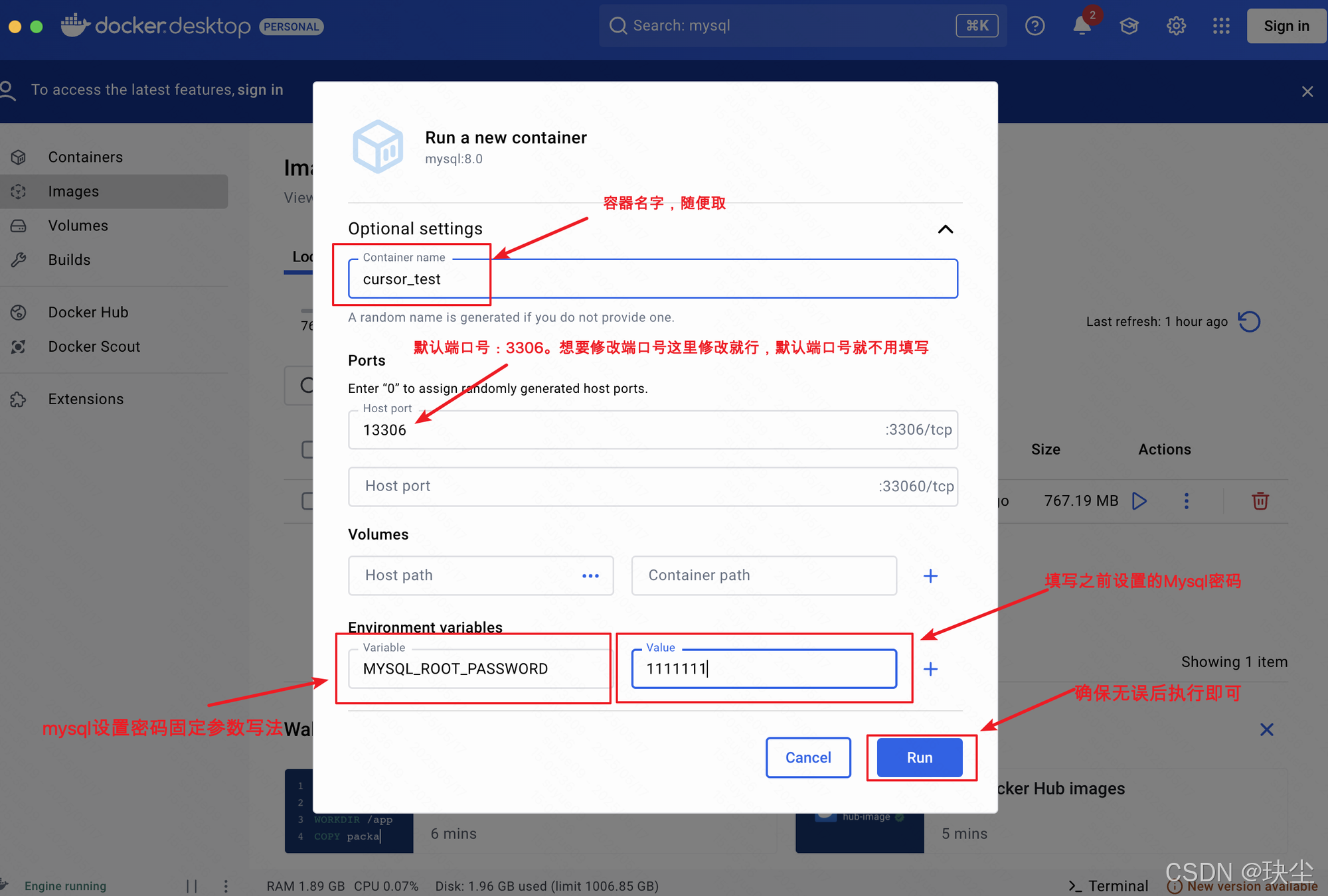Open image row more-actions menu
Screen dimensions: 1328x896
[1187, 501]
